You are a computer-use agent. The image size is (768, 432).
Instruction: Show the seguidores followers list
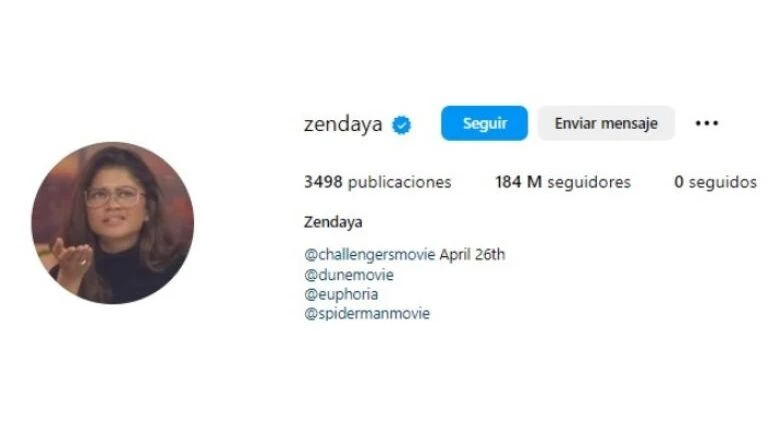point(562,182)
